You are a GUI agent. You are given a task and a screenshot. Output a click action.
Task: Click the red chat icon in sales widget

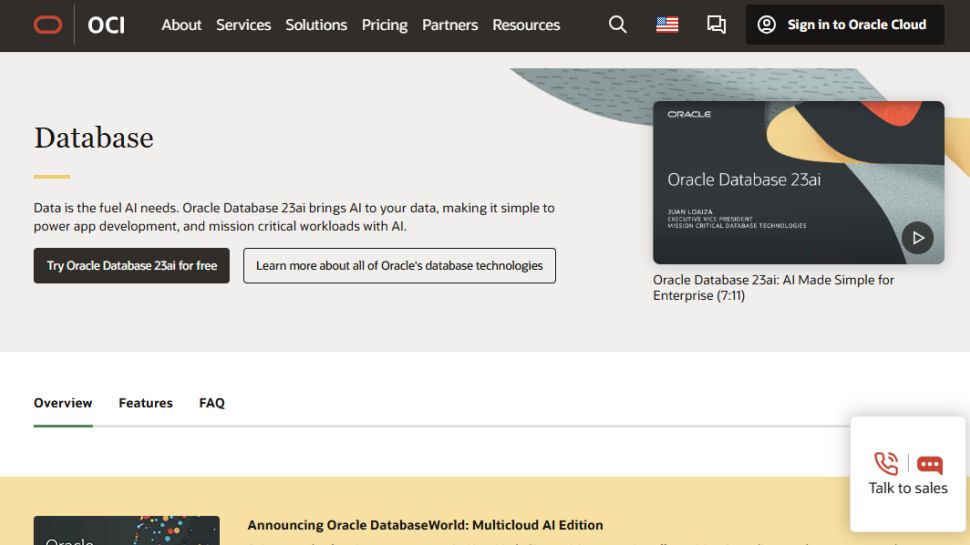929,465
